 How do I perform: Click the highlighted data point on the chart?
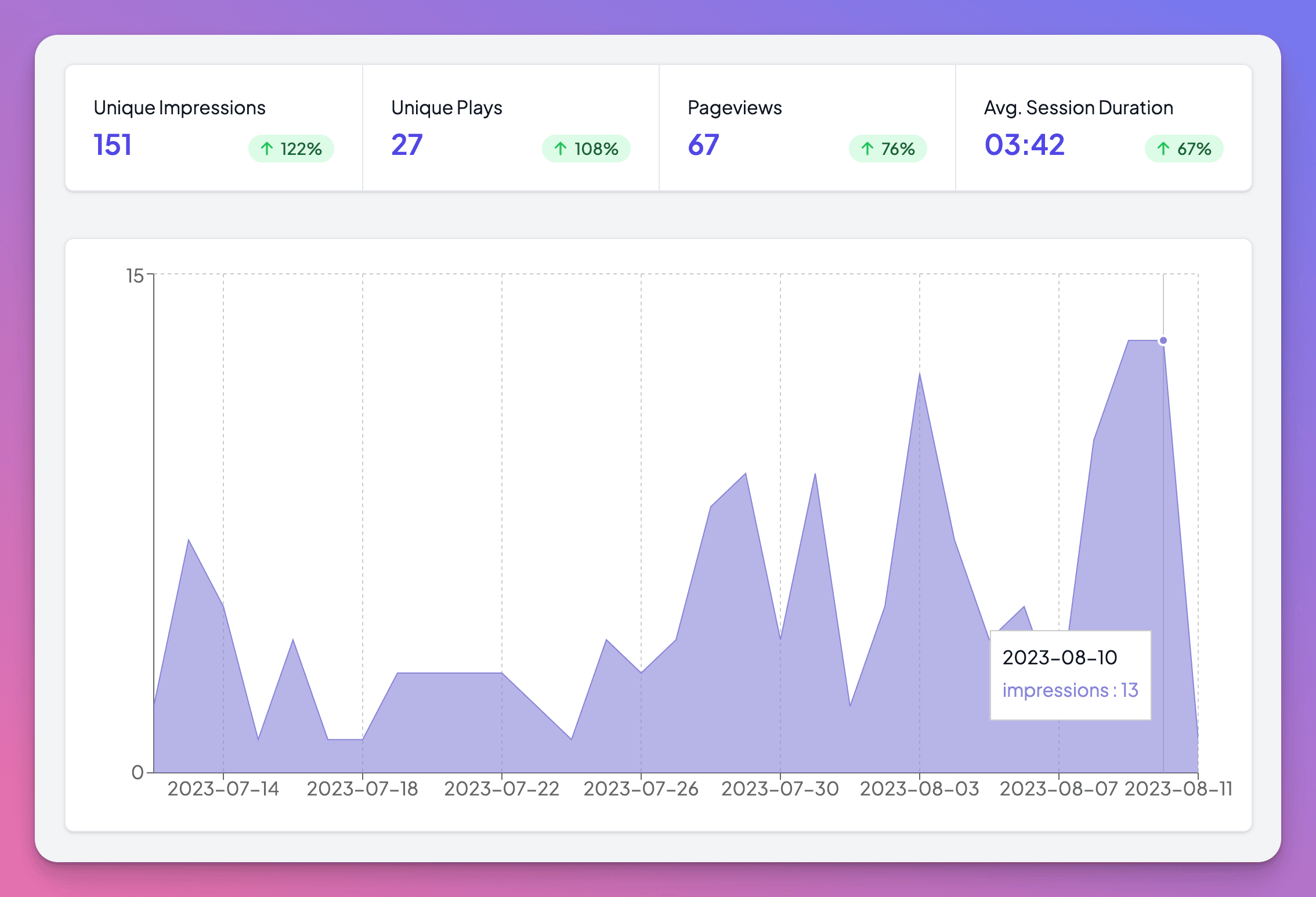tap(1163, 341)
